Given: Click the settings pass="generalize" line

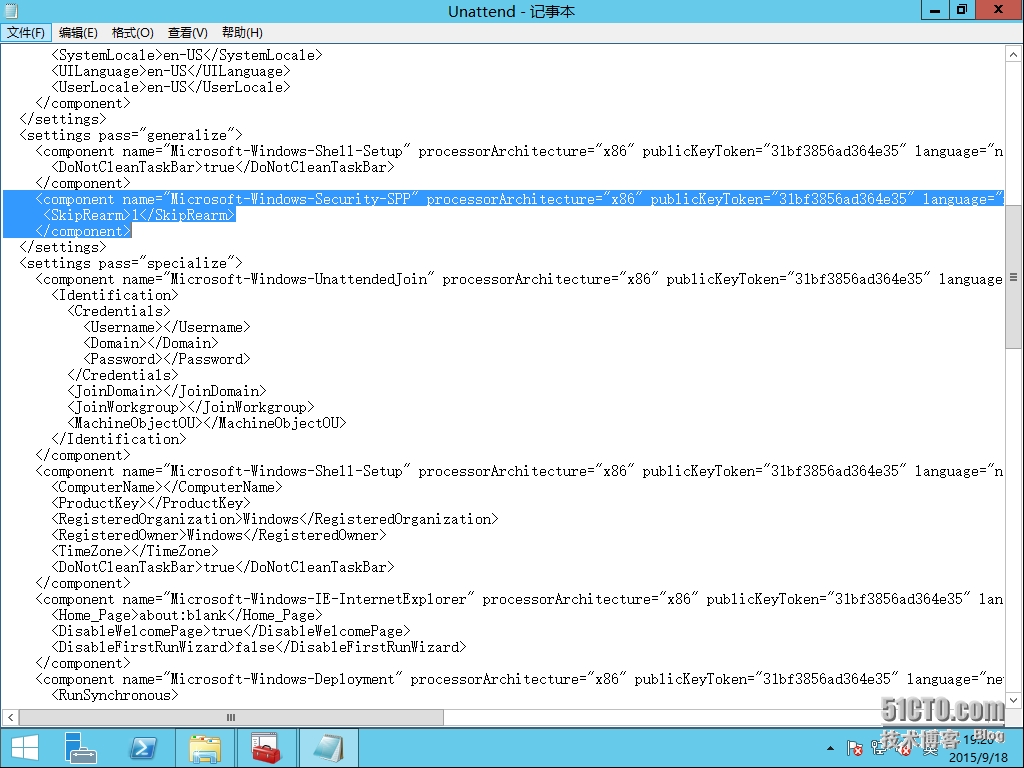Looking at the screenshot, I should click(x=131, y=135).
